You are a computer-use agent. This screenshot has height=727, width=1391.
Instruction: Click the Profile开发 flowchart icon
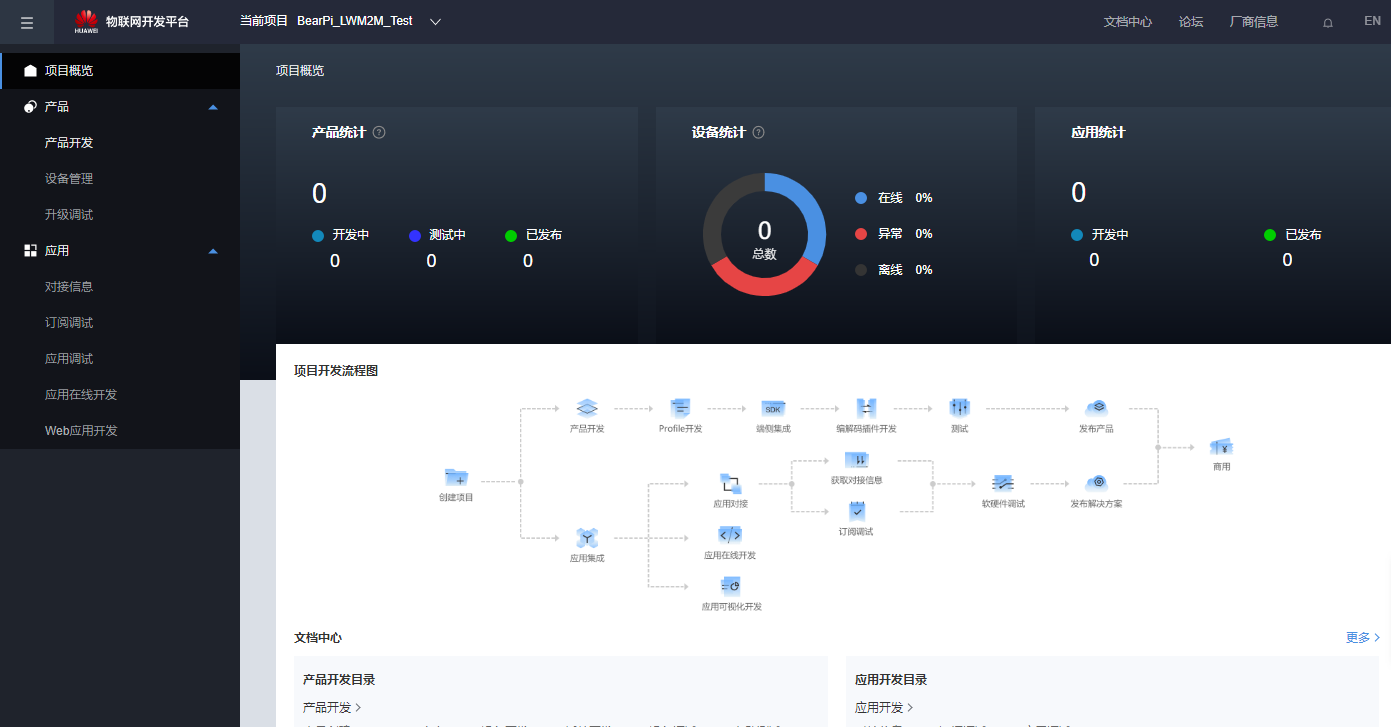click(x=680, y=408)
